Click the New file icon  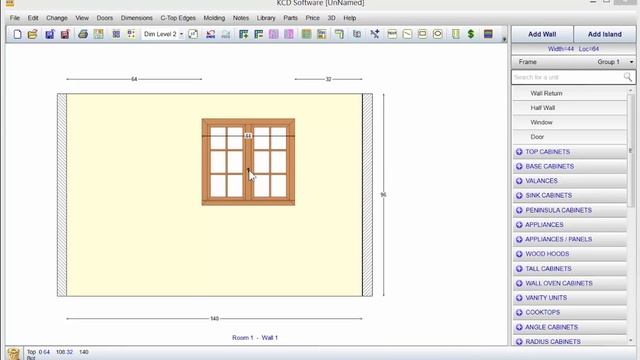pyautogui.click(x=17, y=34)
